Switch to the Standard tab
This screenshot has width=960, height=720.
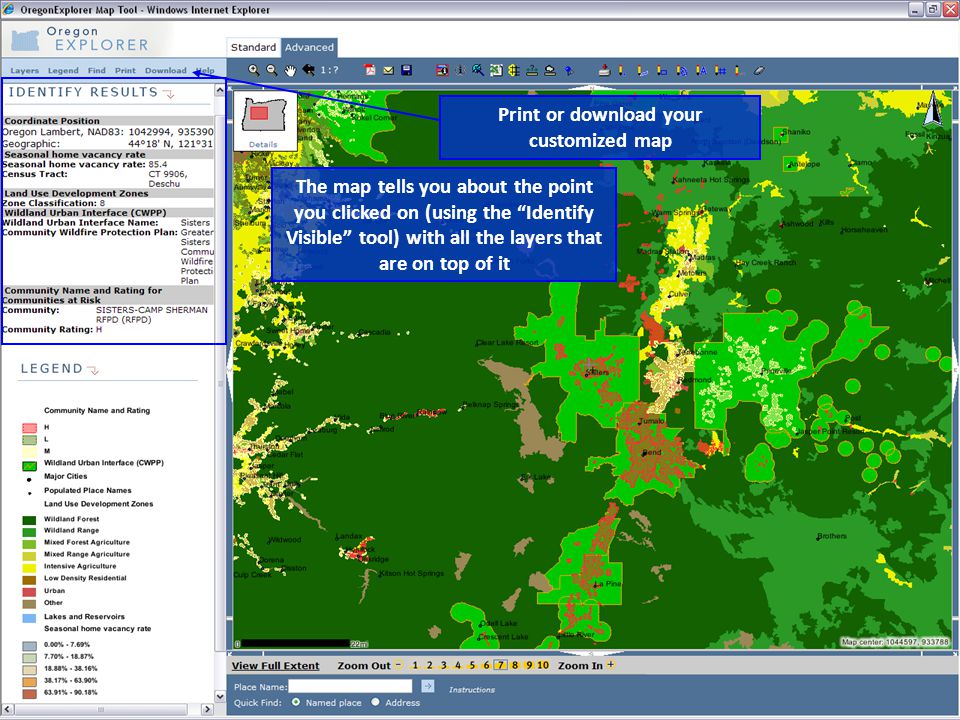(253, 47)
